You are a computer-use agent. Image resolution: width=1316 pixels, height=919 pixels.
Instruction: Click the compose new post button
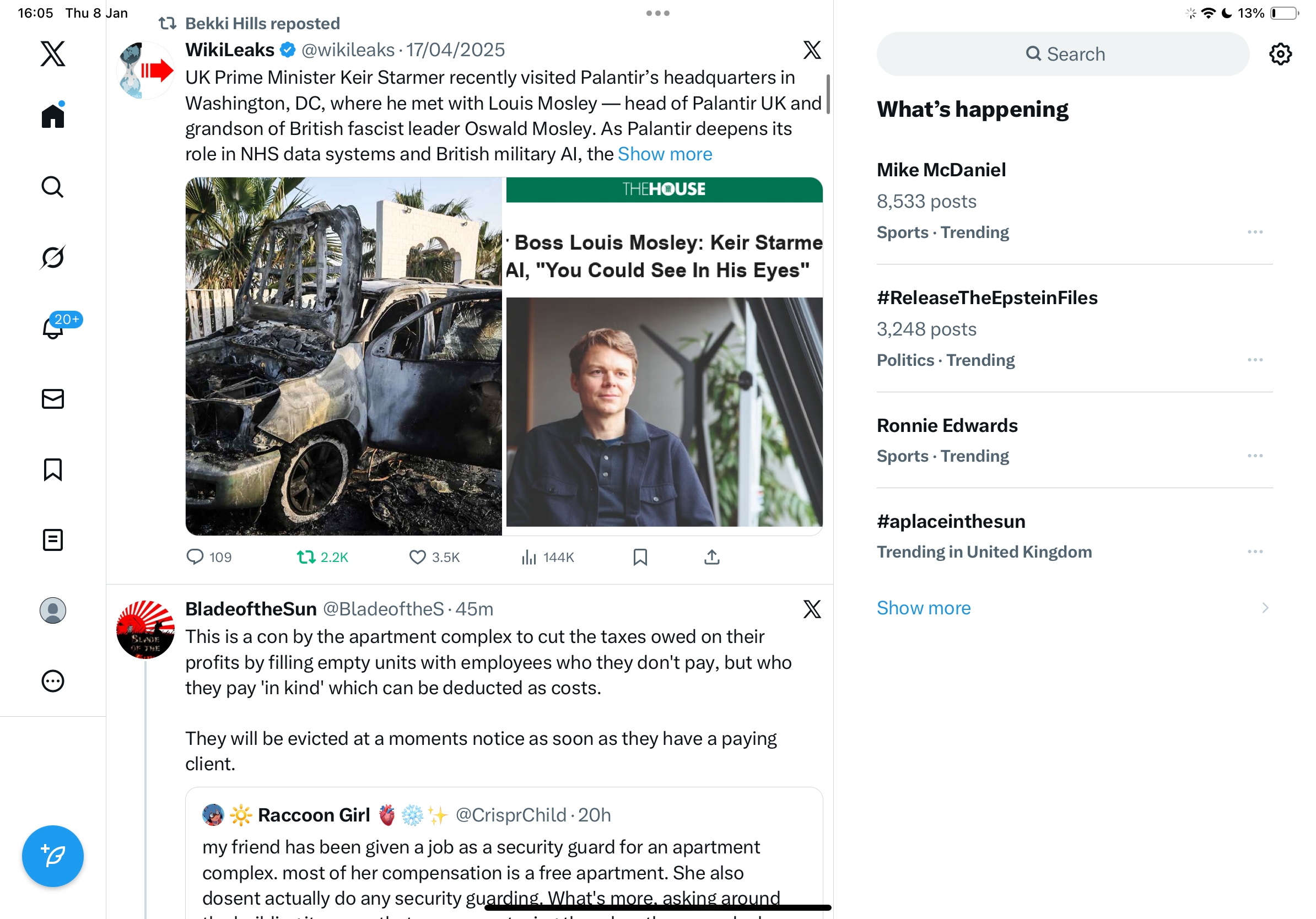click(53, 856)
